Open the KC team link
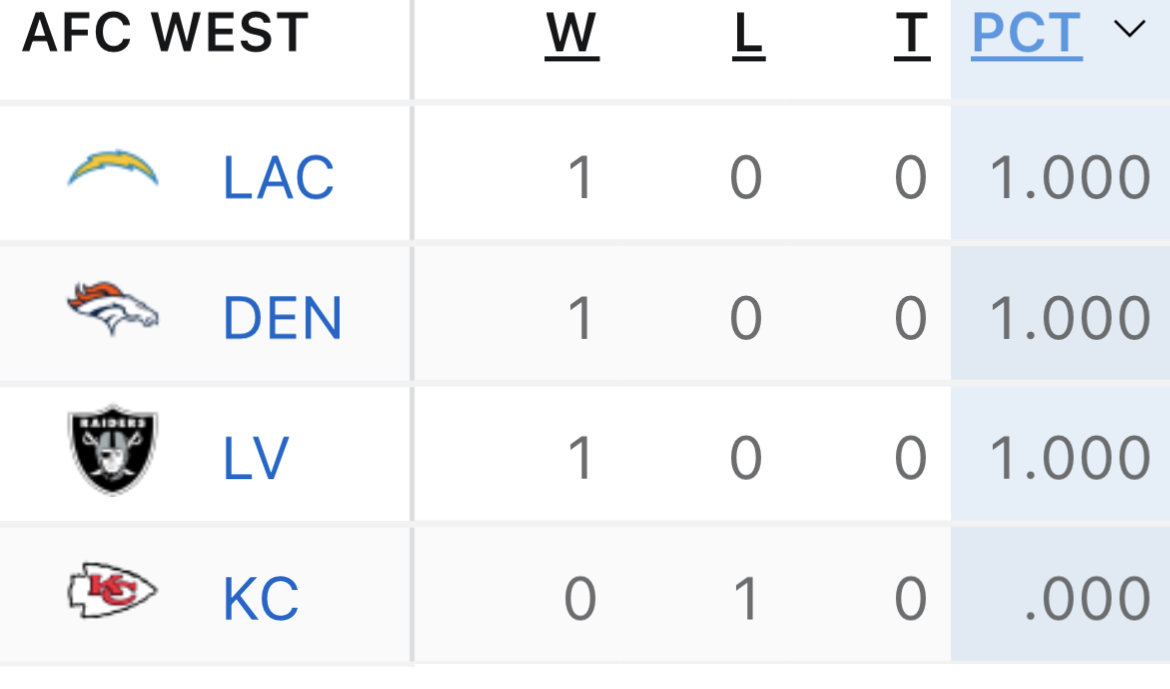This screenshot has height=689, width=1170. [x=261, y=599]
